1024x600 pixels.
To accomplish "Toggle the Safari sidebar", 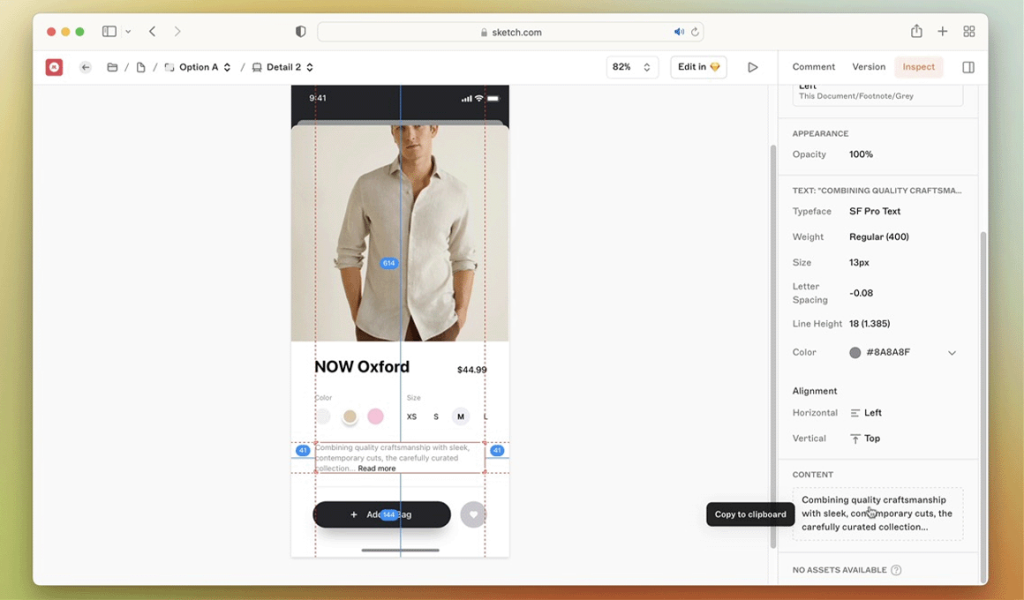I will point(109,31).
